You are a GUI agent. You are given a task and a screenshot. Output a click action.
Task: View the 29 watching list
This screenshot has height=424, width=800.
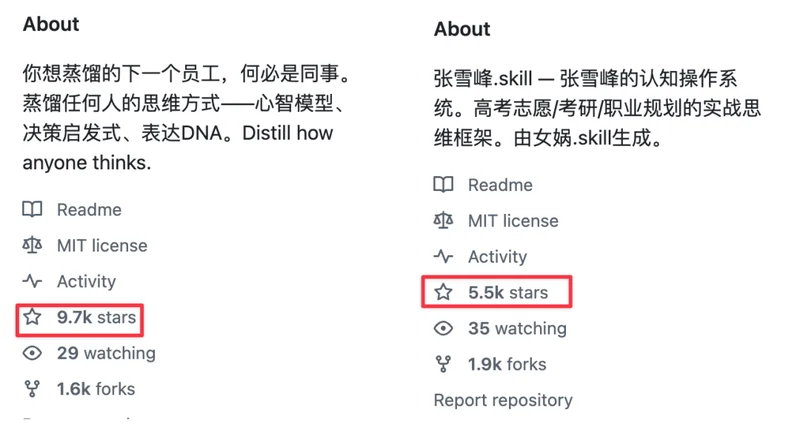click(x=106, y=353)
